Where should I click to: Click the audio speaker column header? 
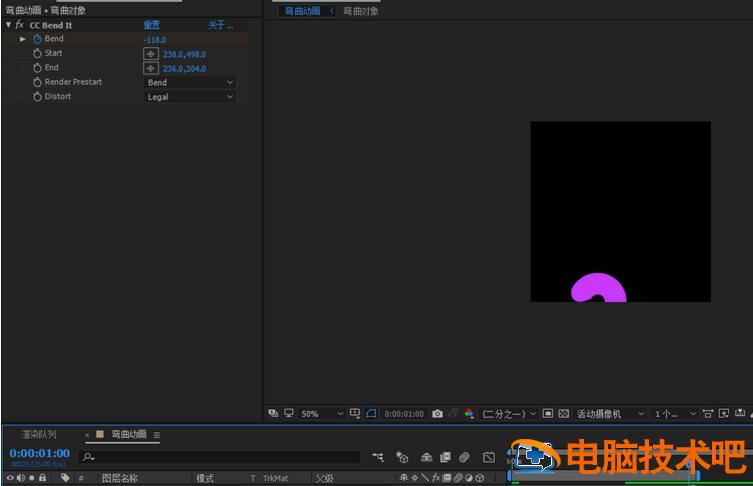21,478
